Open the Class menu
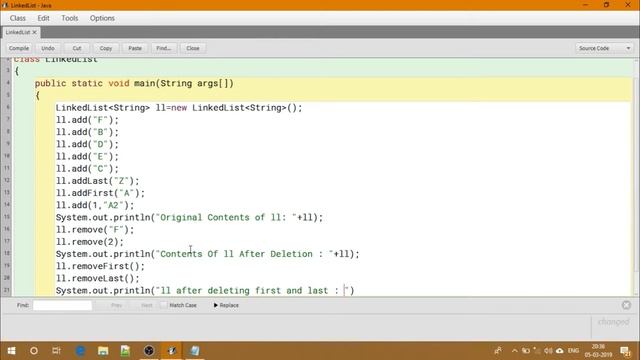The height and width of the screenshot is (360, 640). coord(18,18)
